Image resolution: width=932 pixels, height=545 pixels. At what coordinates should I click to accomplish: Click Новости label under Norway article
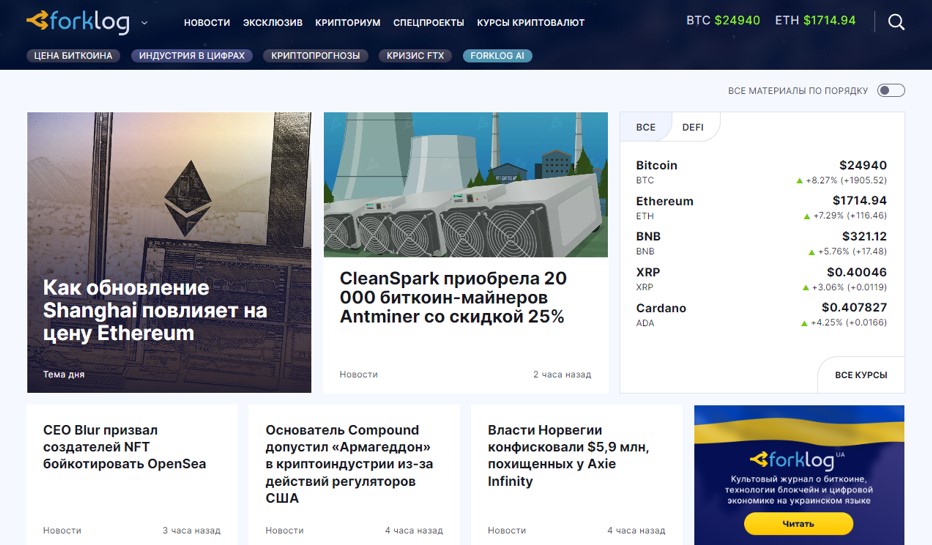(x=506, y=530)
